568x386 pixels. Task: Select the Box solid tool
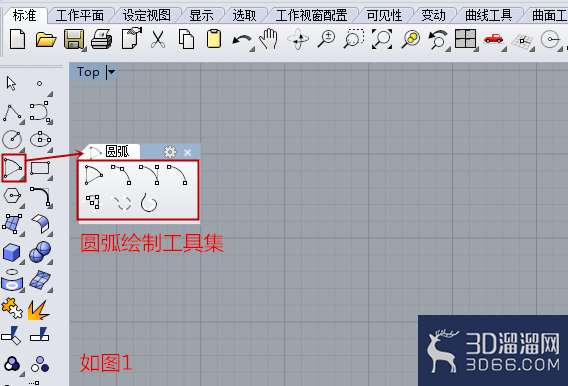point(12,252)
